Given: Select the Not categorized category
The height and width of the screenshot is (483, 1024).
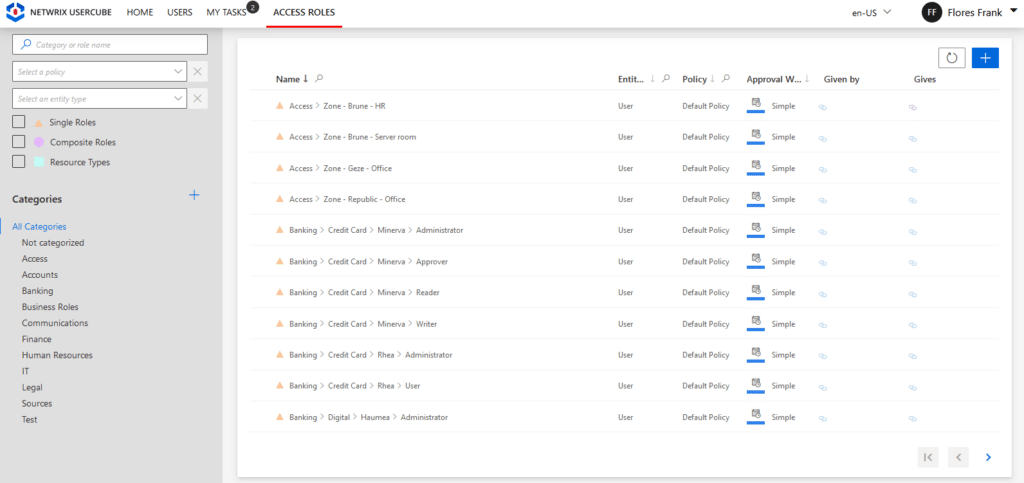Looking at the screenshot, I should coord(53,243).
